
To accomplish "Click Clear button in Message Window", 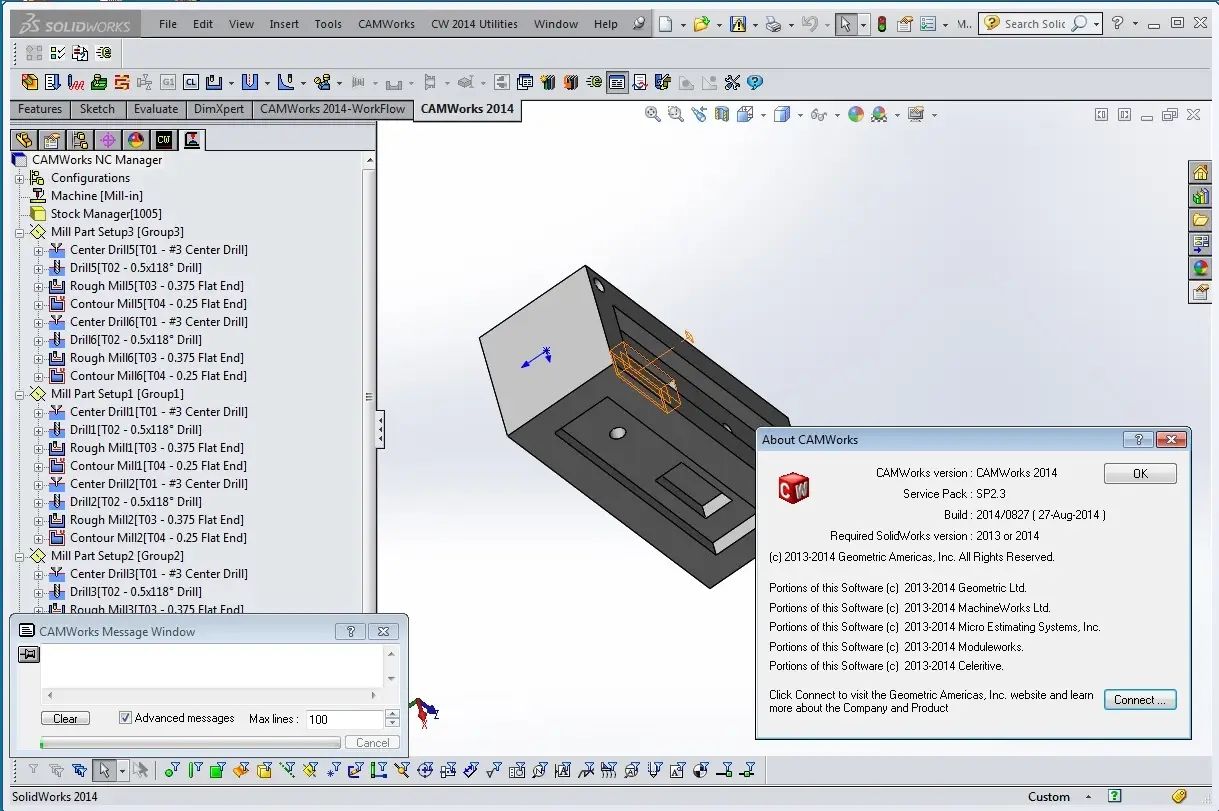I will coord(65,718).
